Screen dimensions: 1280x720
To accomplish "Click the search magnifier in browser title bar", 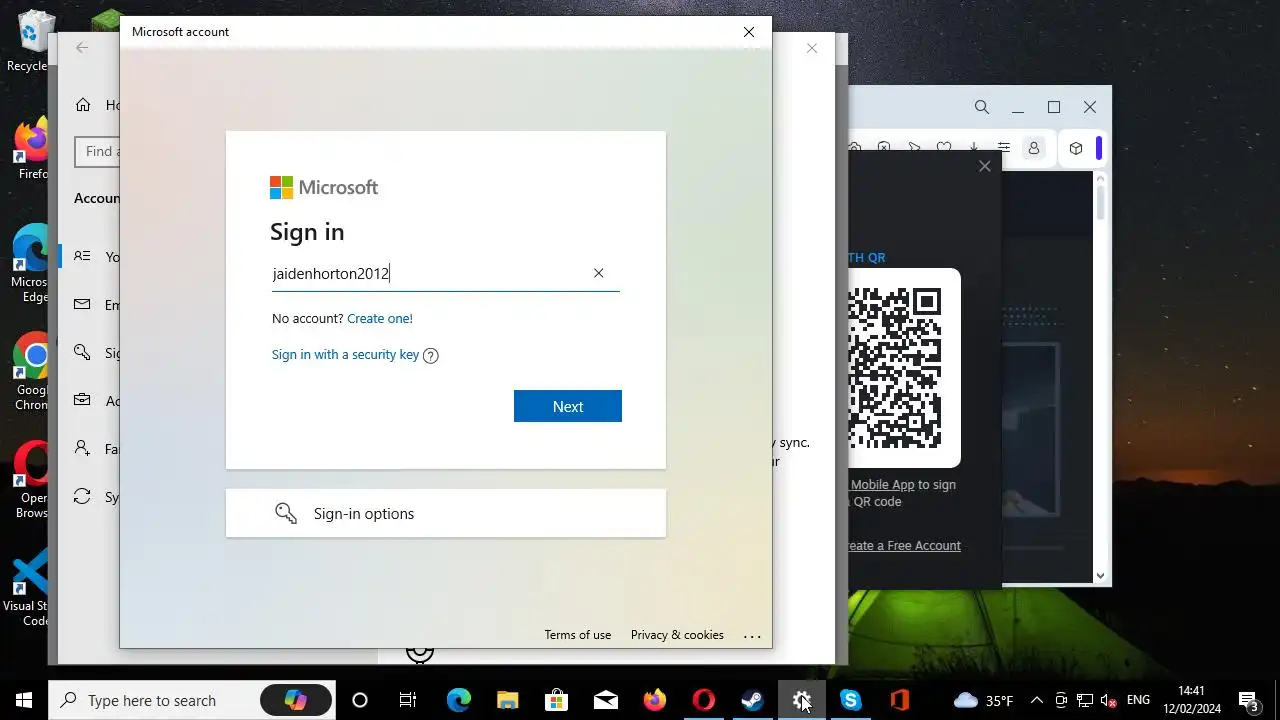I will tap(982, 107).
